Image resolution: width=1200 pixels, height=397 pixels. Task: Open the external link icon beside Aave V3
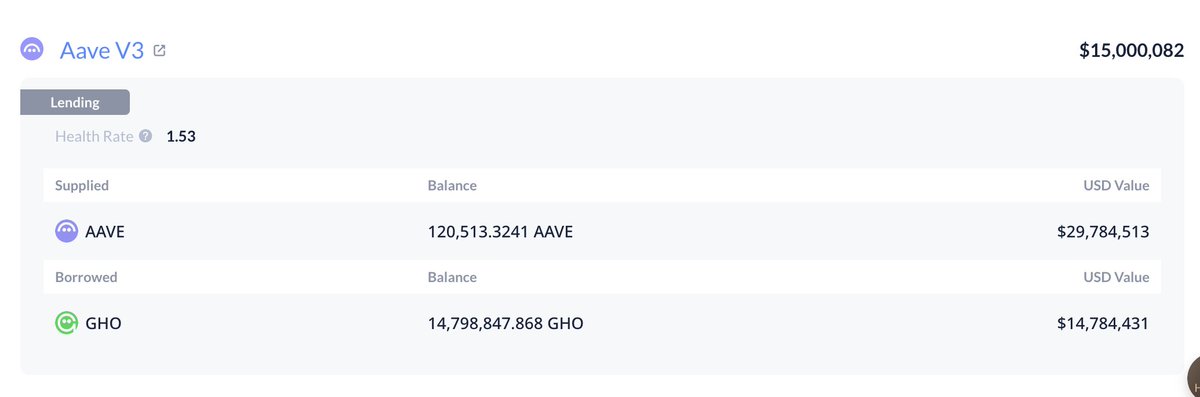[160, 50]
